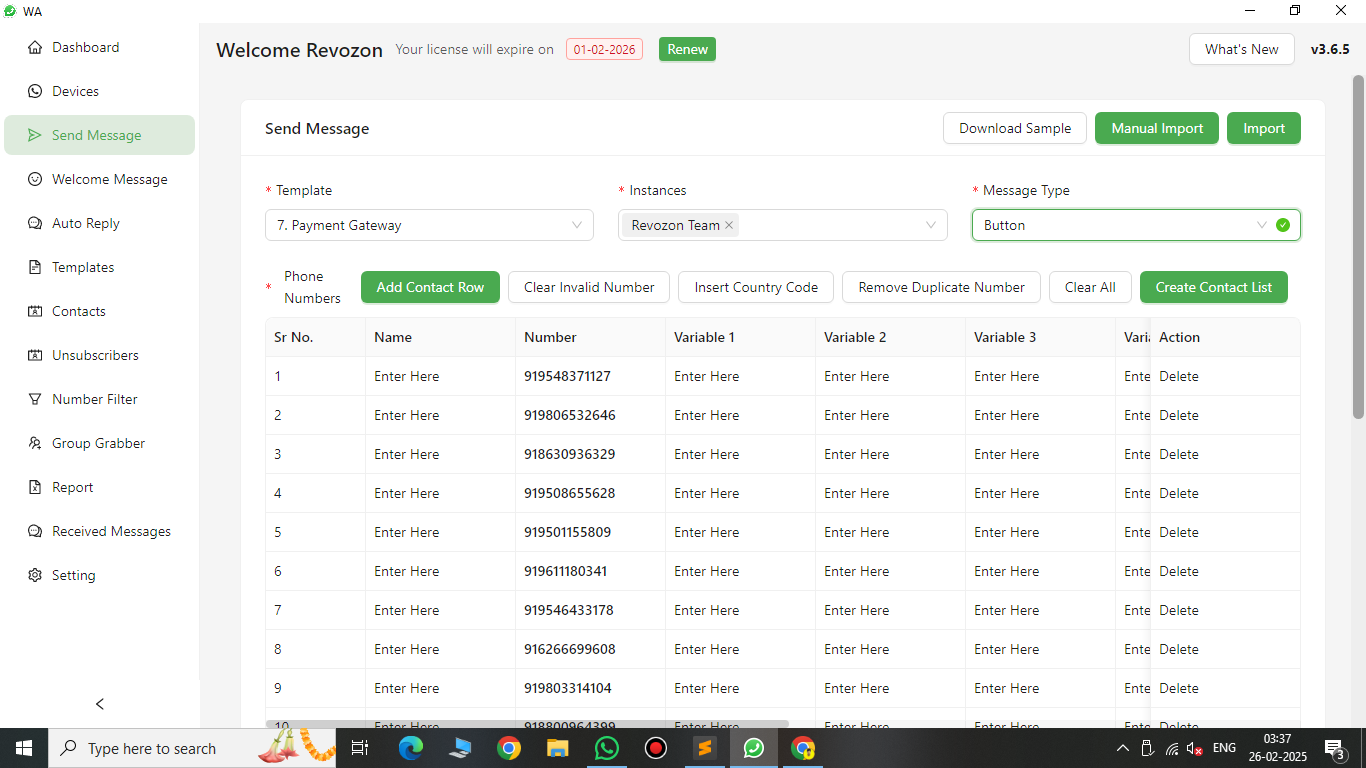1366x768 pixels.
Task: Click Insert Country Code
Action: click(756, 287)
